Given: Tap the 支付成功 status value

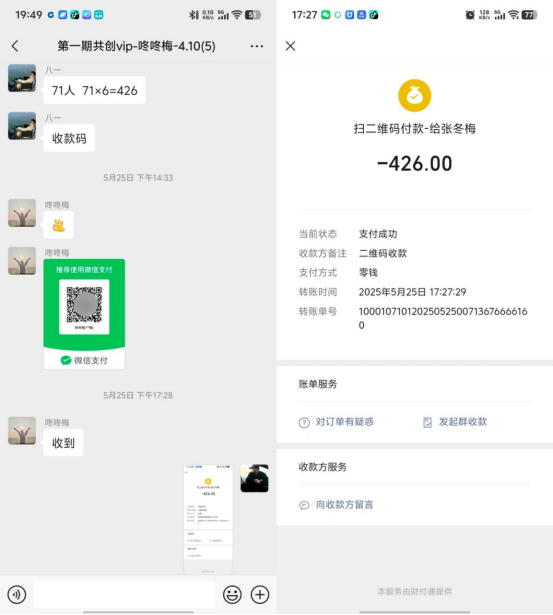Looking at the screenshot, I should [x=378, y=234].
